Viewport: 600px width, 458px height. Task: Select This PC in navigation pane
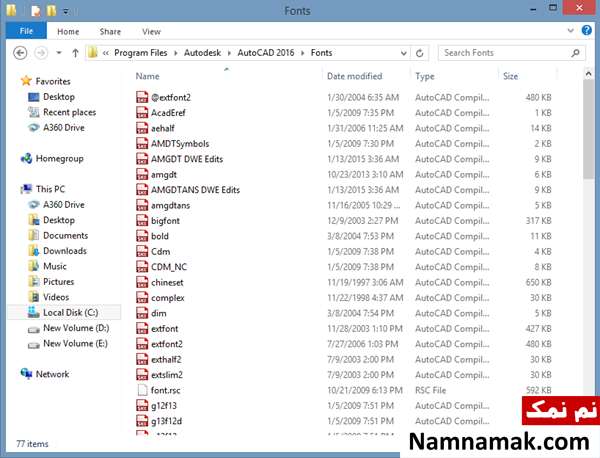(x=50, y=189)
